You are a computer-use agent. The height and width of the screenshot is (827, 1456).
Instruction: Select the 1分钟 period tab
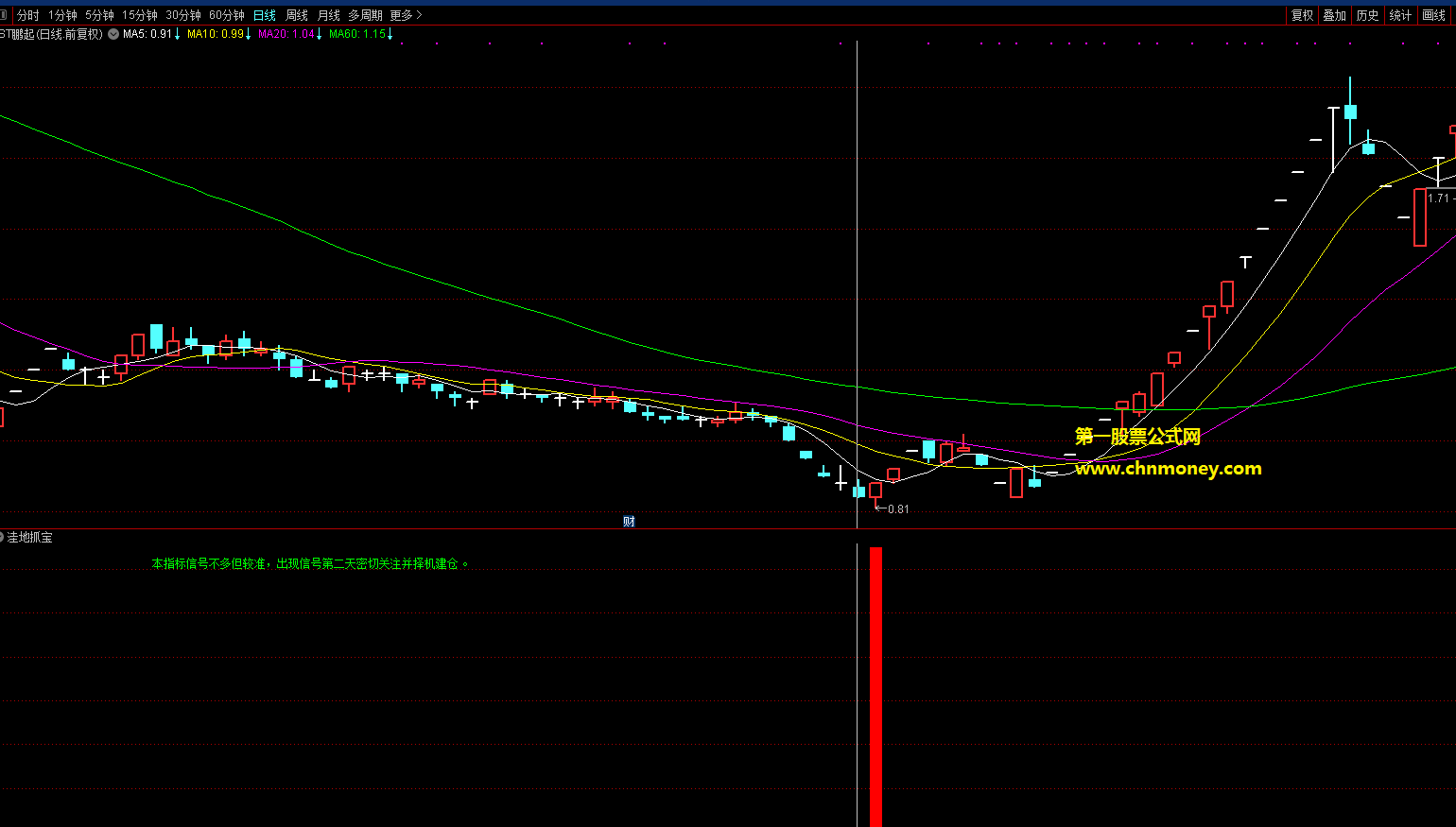click(63, 15)
